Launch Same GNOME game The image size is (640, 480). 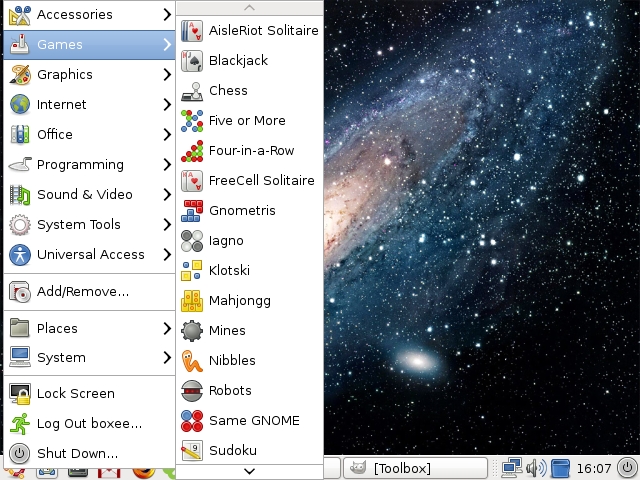click(249, 420)
